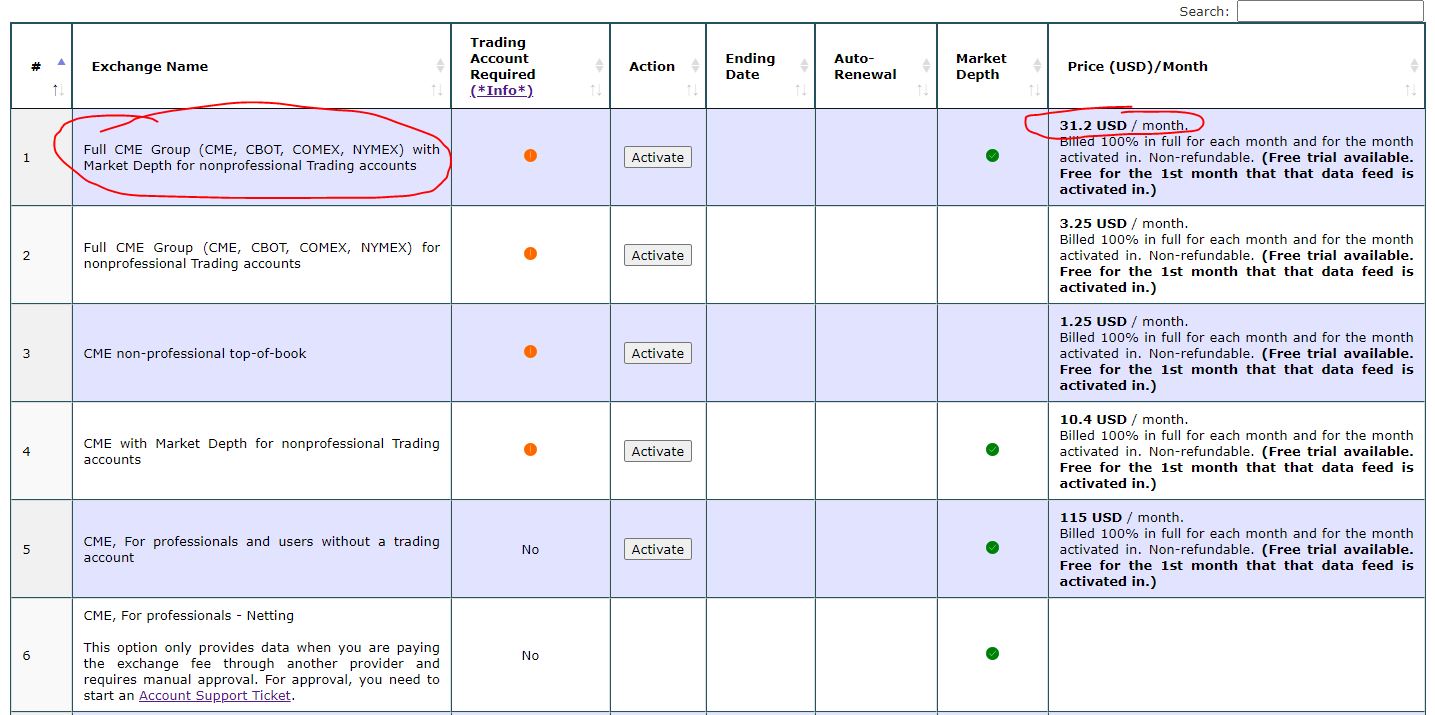1435x715 pixels.
Task: Click row number 1 cell
Action: coord(41,157)
